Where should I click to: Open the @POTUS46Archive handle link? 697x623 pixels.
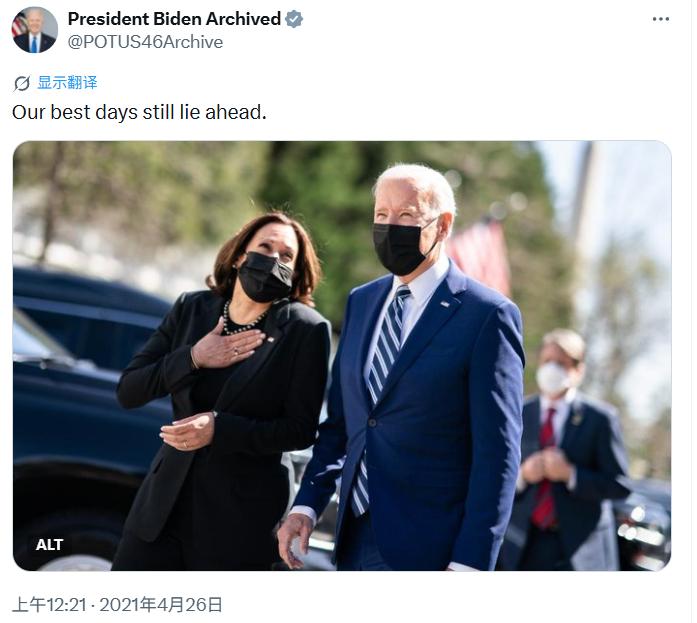point(145,42)
